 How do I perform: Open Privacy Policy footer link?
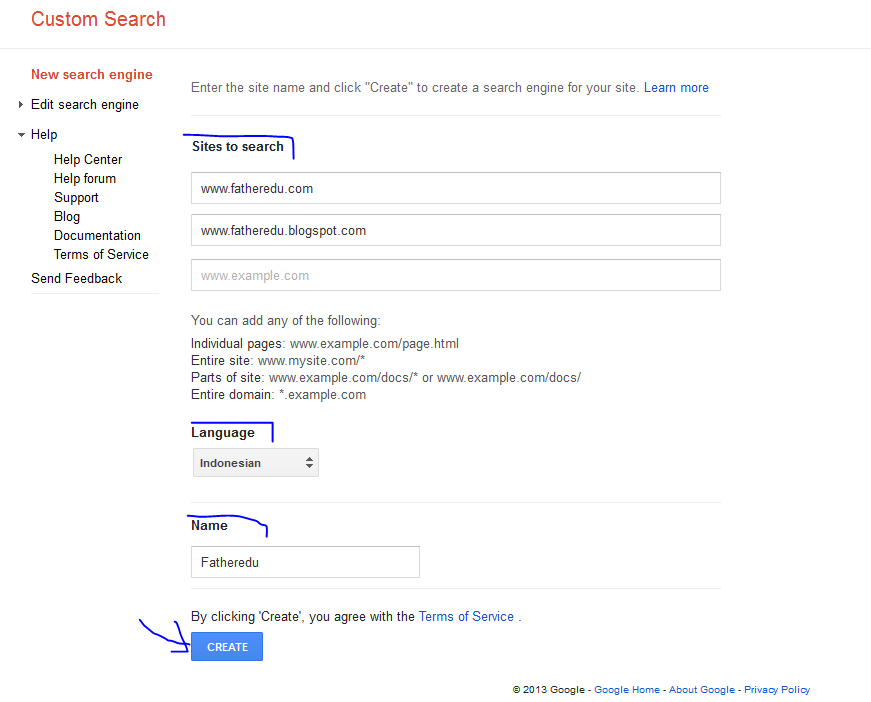click(x=777, y=689)
